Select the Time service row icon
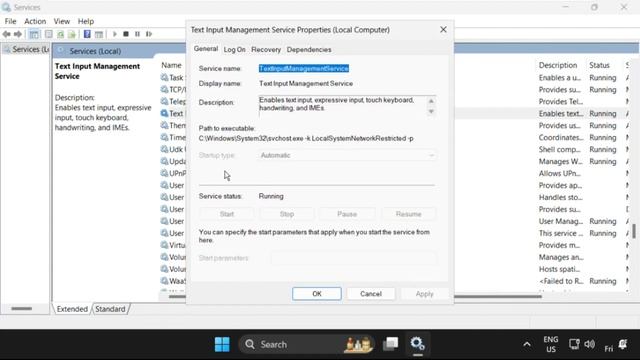This screenshot has width=640, height=360. 164,137
